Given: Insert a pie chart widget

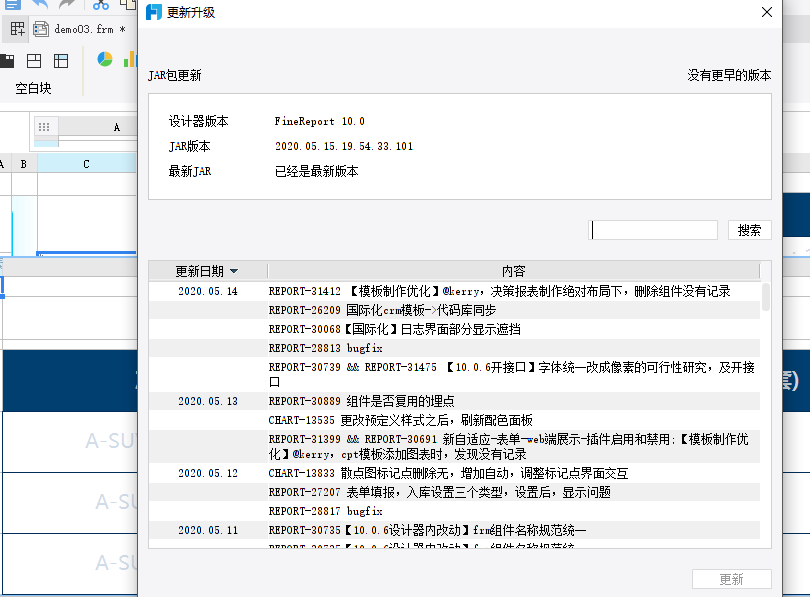Looking at the screenshot, I should point(105,59).
